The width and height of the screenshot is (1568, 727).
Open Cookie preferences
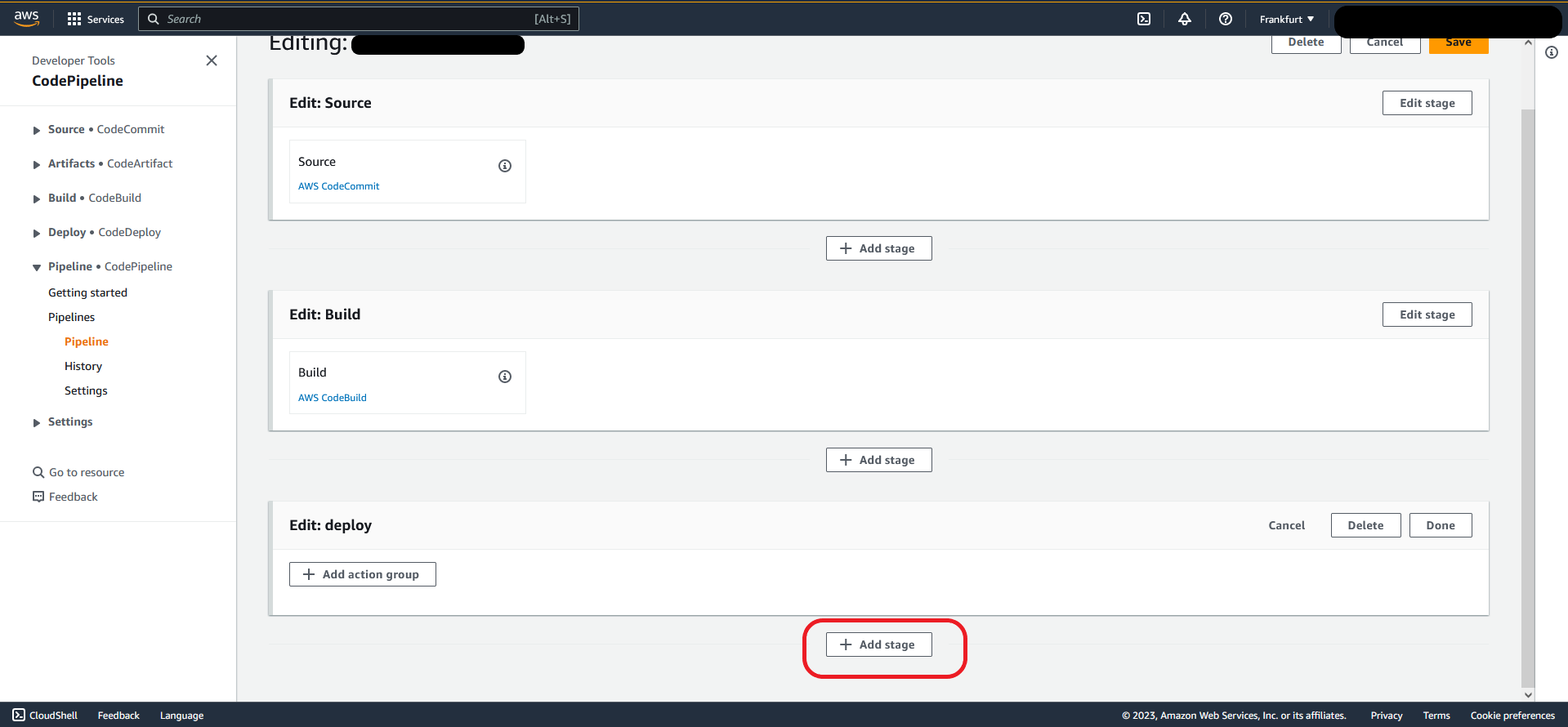coord(1512,716)
